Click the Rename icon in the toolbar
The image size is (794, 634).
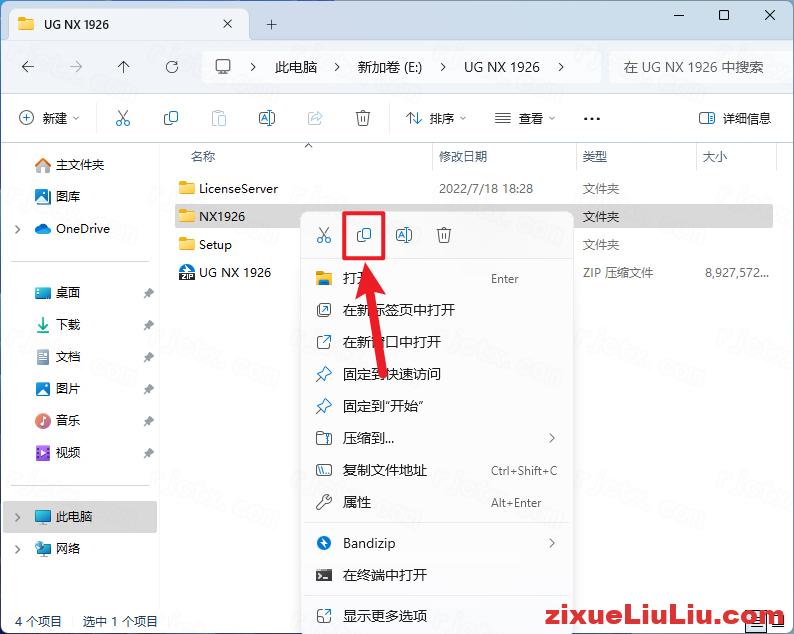(x=267, y=118)
